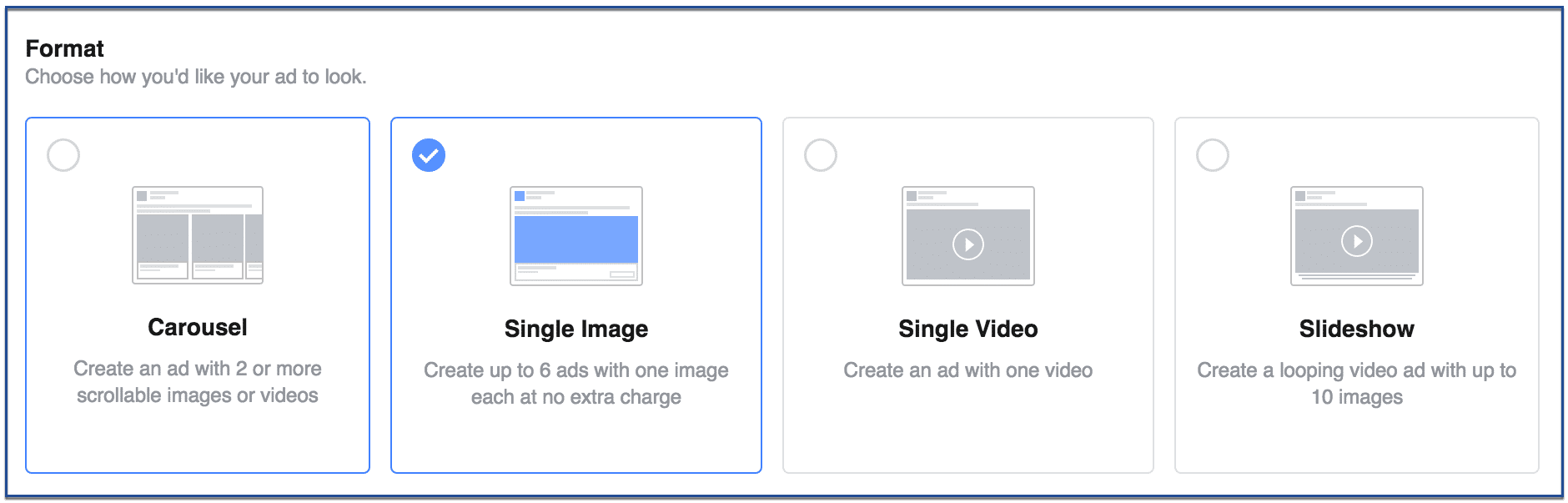Click the Slideshow title text
Viewport: 1568px width, 503px height.
tap(1357, 329)
